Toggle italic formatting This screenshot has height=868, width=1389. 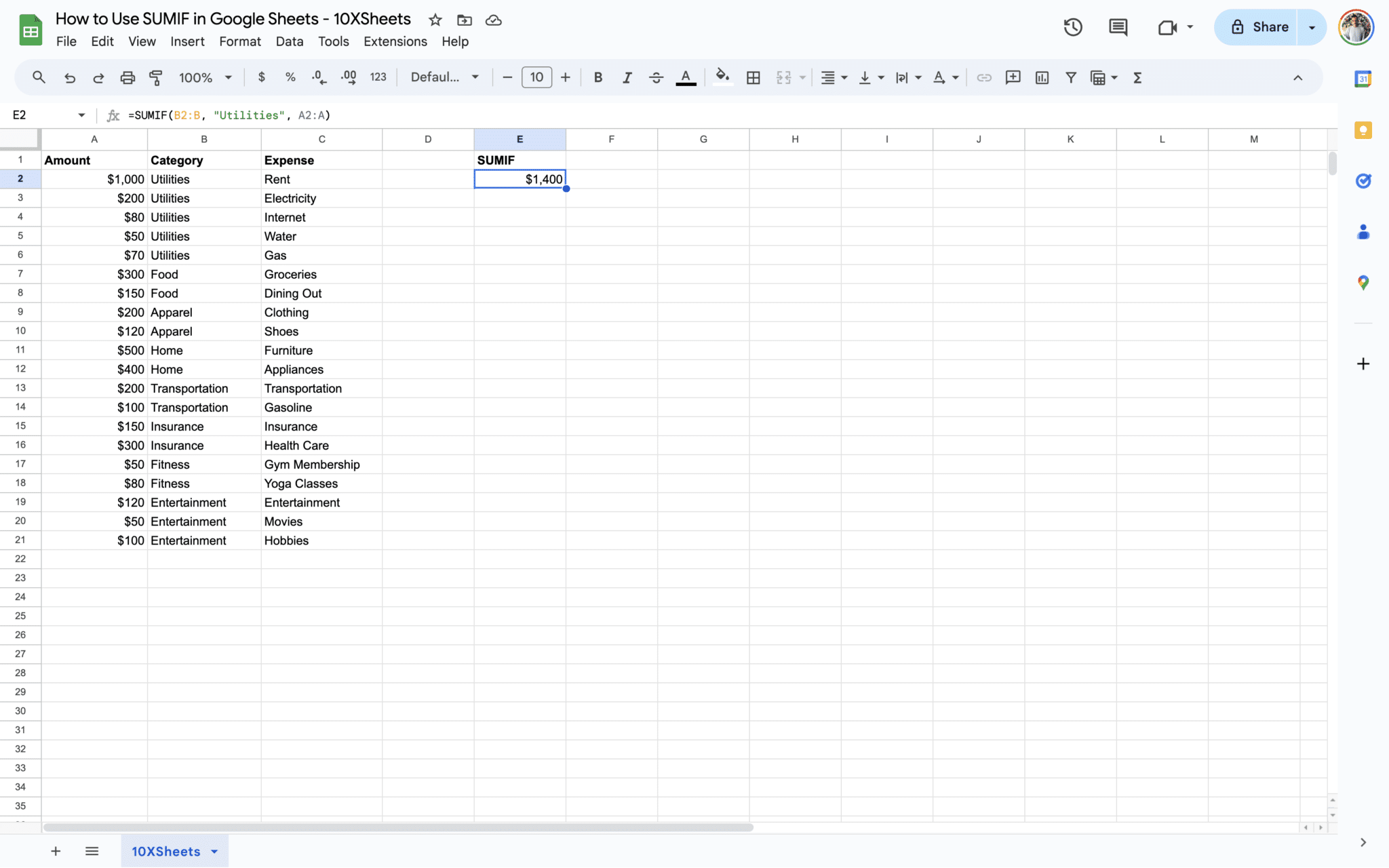coord(627,77)
